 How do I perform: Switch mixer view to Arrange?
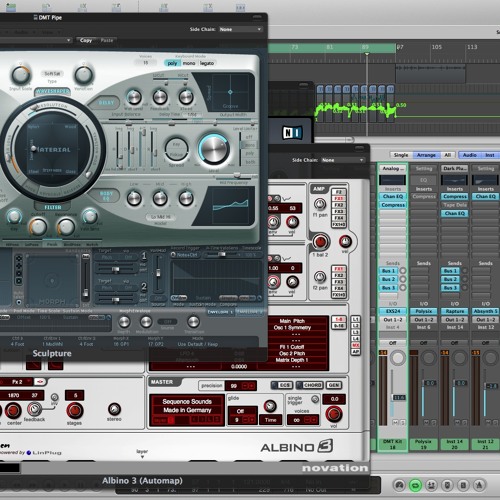pyautogui.click(x=426, y=155)
